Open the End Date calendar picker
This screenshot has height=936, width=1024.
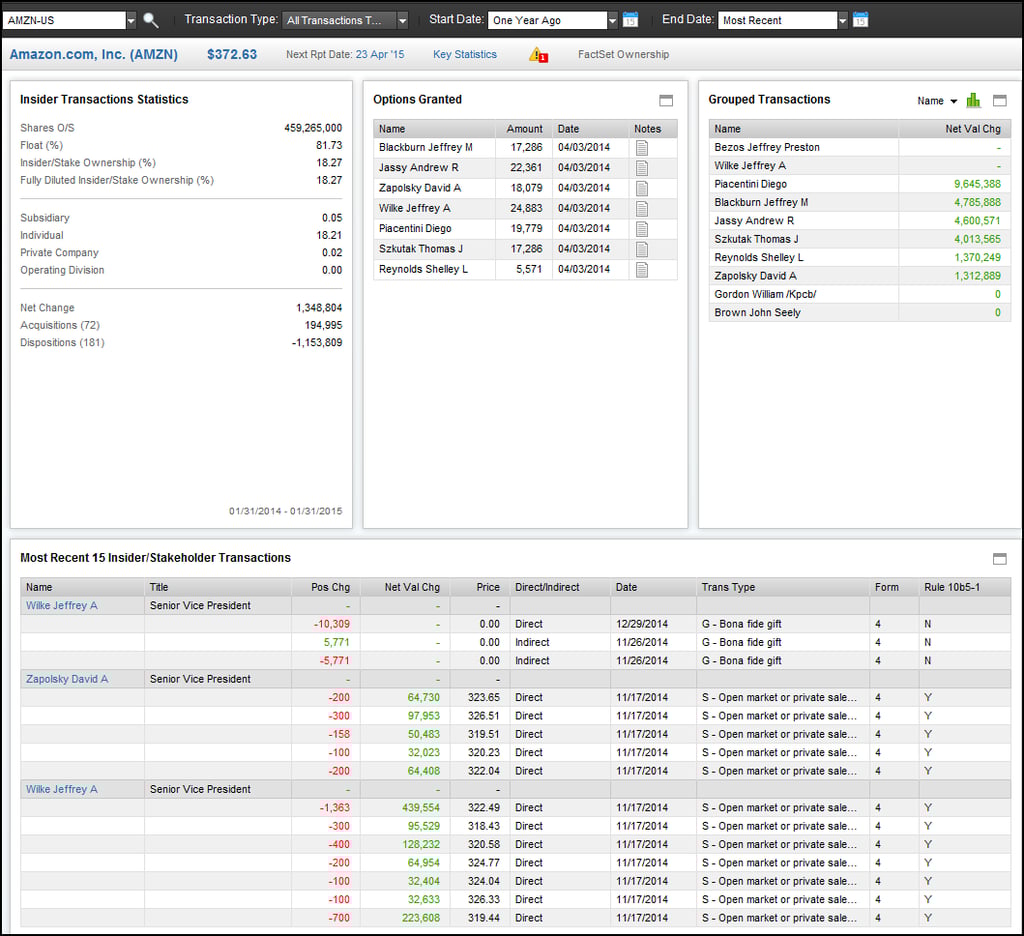[x=861, y=20]
